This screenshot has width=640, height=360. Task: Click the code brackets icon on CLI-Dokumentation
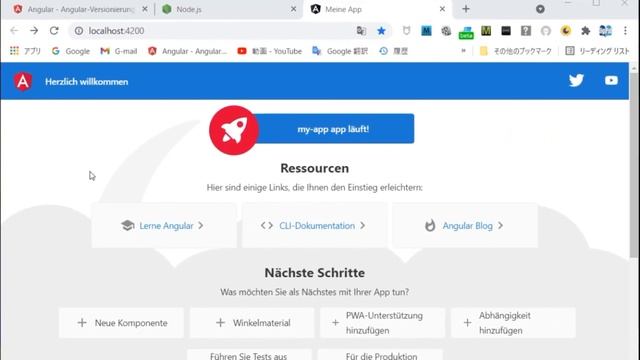[267, 225]
